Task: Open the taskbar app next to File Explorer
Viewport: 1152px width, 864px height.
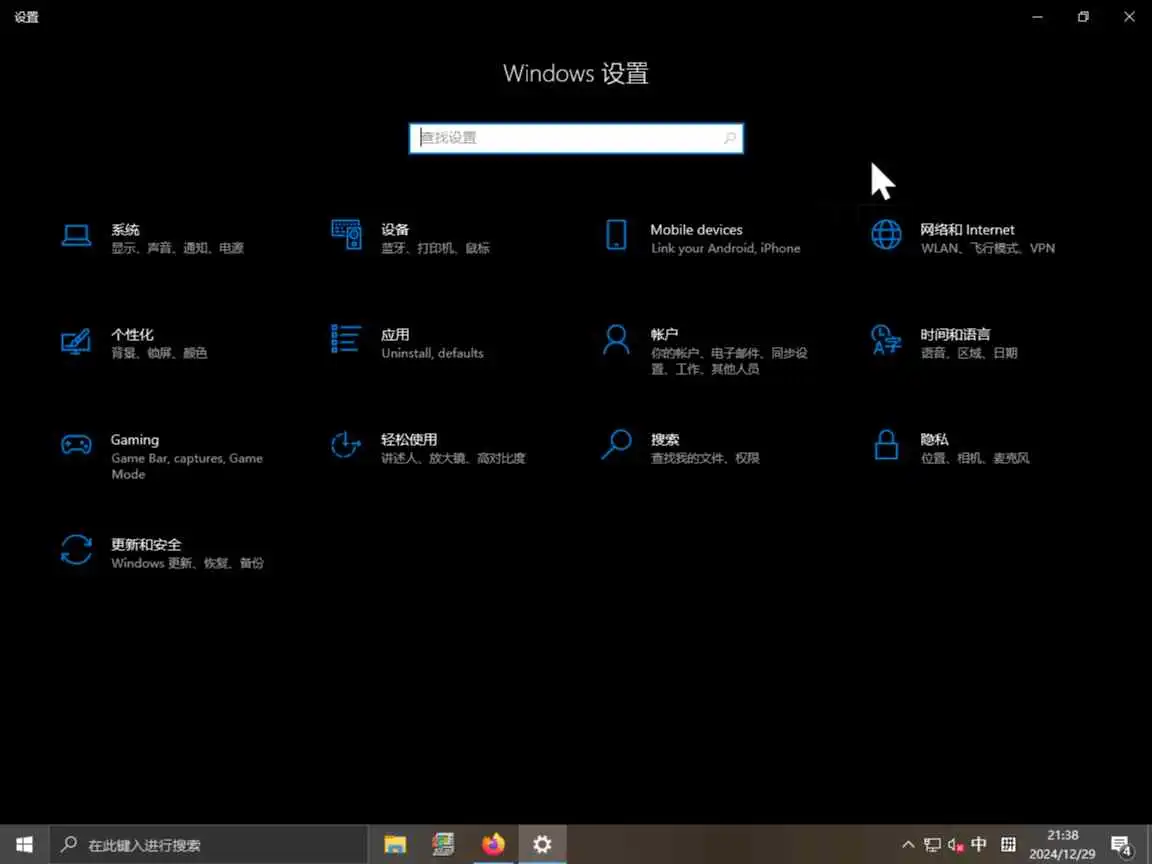Action: point(444,845)
